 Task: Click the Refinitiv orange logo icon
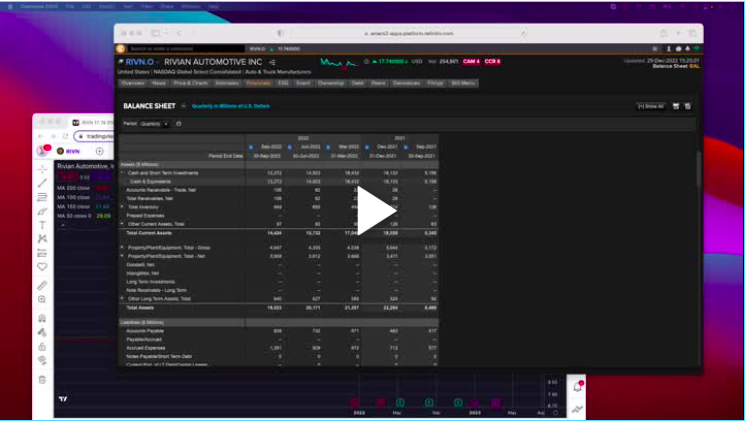coord(121,49)
